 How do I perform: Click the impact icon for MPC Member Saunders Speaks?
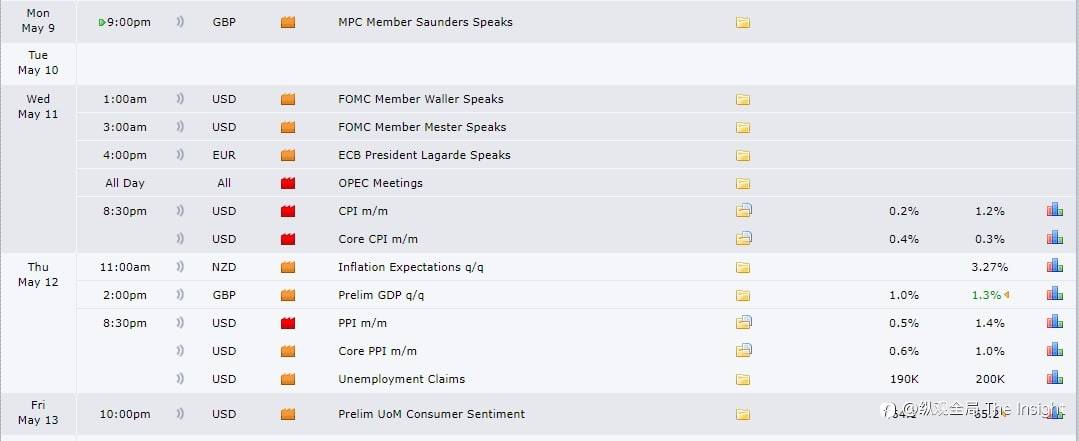point(288,22)
